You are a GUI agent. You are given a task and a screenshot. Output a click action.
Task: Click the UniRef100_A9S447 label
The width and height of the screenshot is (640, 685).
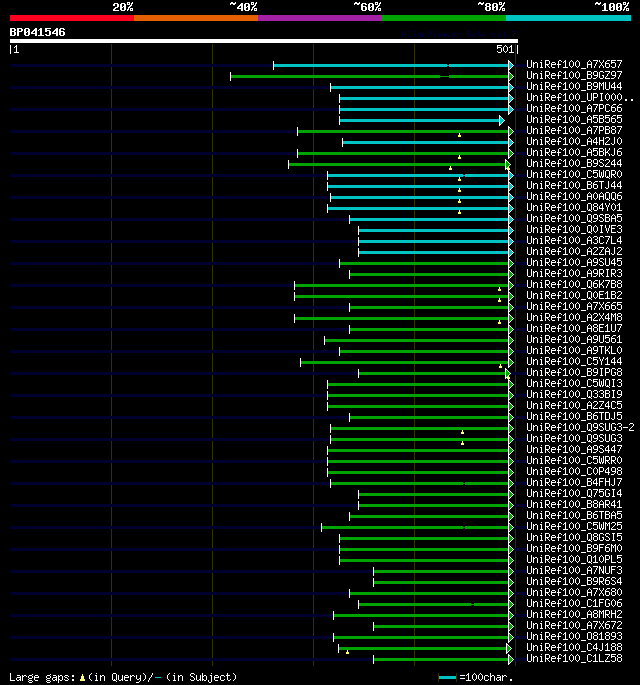tap(574, 450)
